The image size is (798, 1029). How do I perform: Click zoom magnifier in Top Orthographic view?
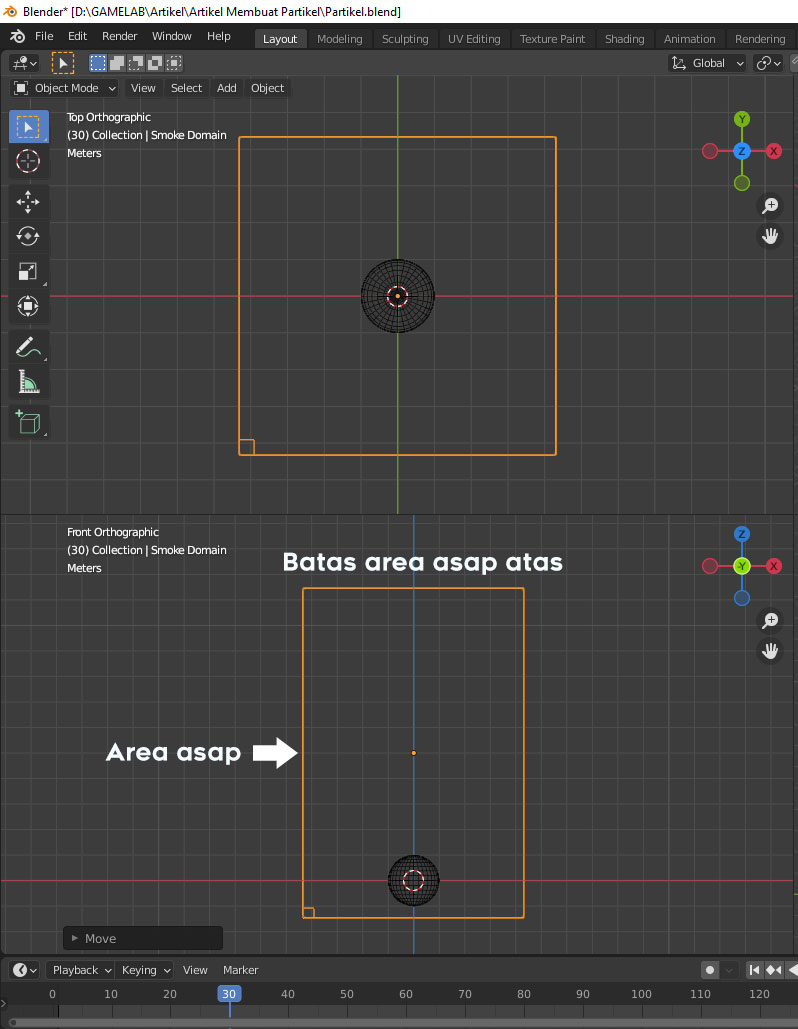[770, 205]
